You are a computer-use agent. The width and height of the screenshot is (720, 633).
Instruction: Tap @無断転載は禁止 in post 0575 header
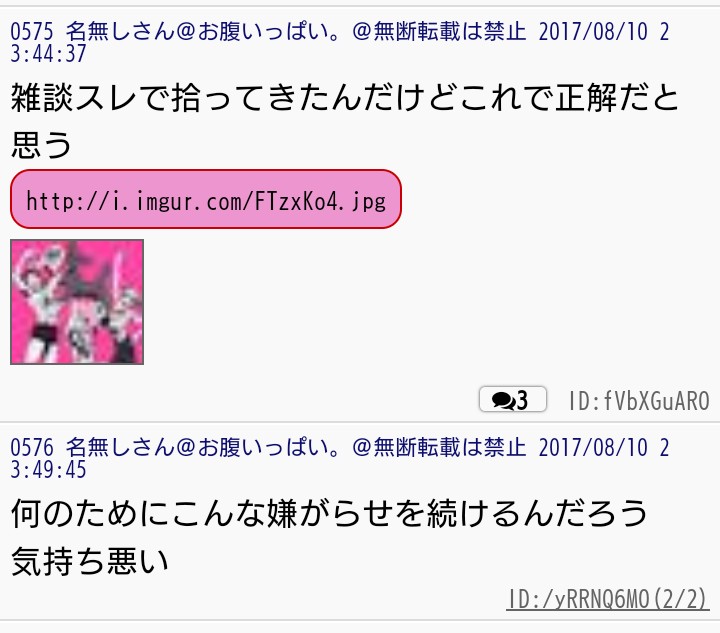pos(439,32)
